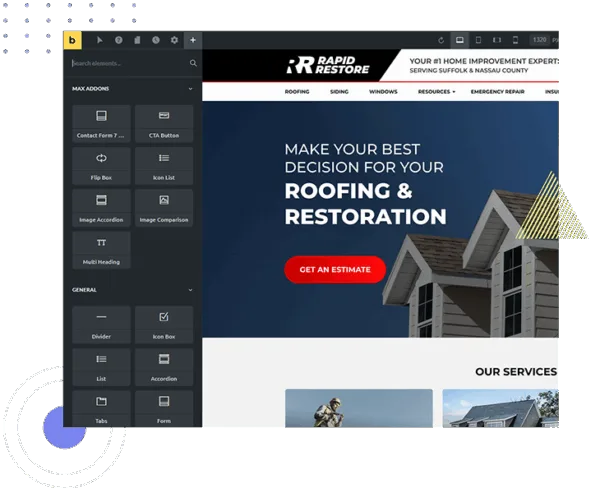
Task: Select 'MAKE YOUR BEST DECISION' heading text
Action: click(364, 158)
